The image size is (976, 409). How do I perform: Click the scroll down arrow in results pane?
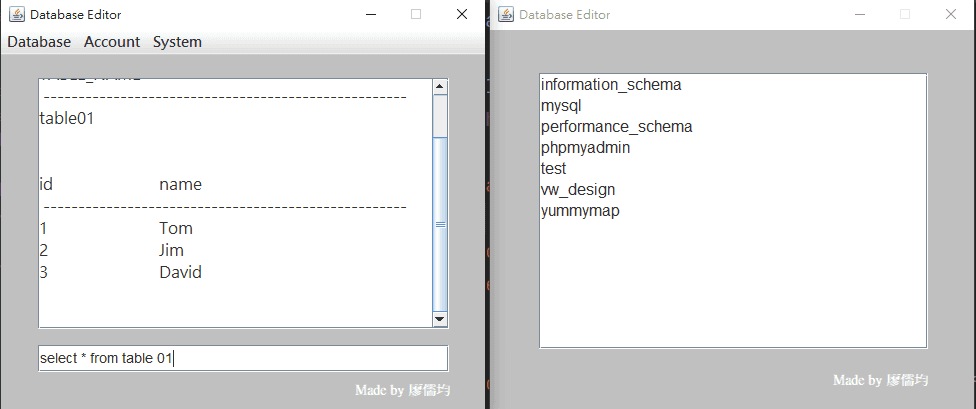[440, 319]
